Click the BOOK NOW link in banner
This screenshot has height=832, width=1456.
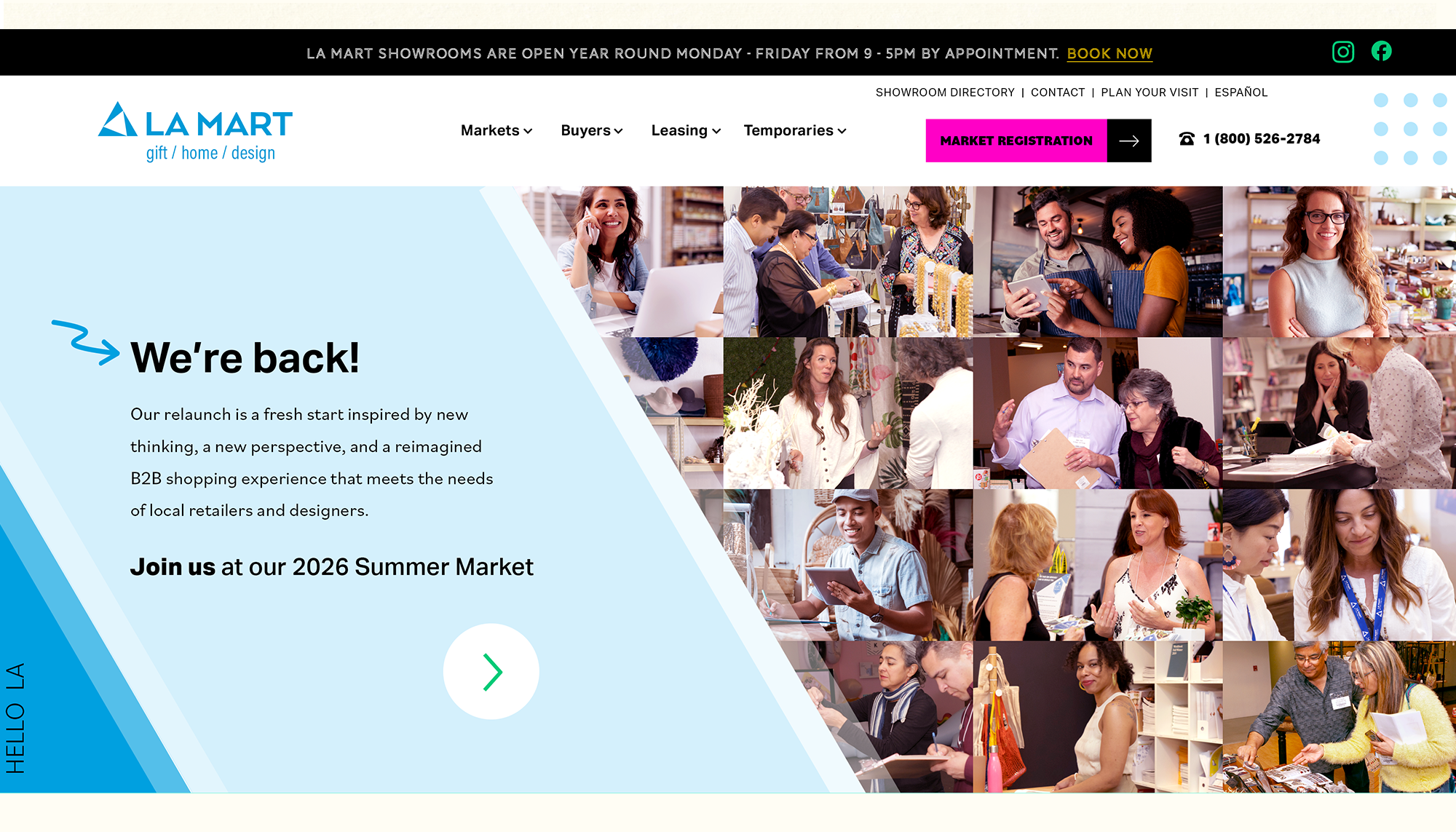(1109, 53)
